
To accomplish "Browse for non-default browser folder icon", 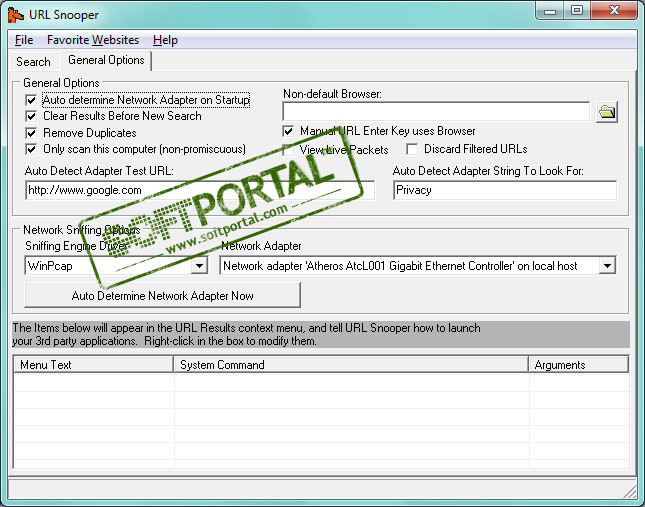I will (x=607, y=112).
